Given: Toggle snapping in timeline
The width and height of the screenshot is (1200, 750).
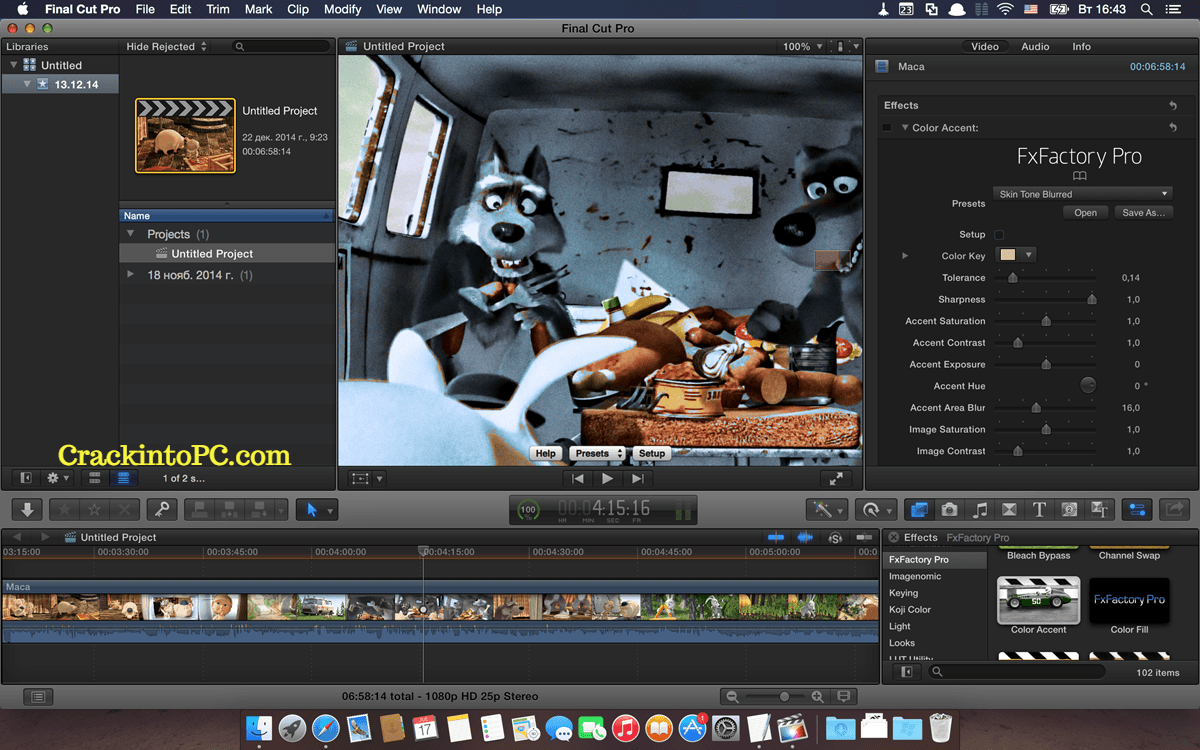Looking at the screenshot, I should (866, 537).
